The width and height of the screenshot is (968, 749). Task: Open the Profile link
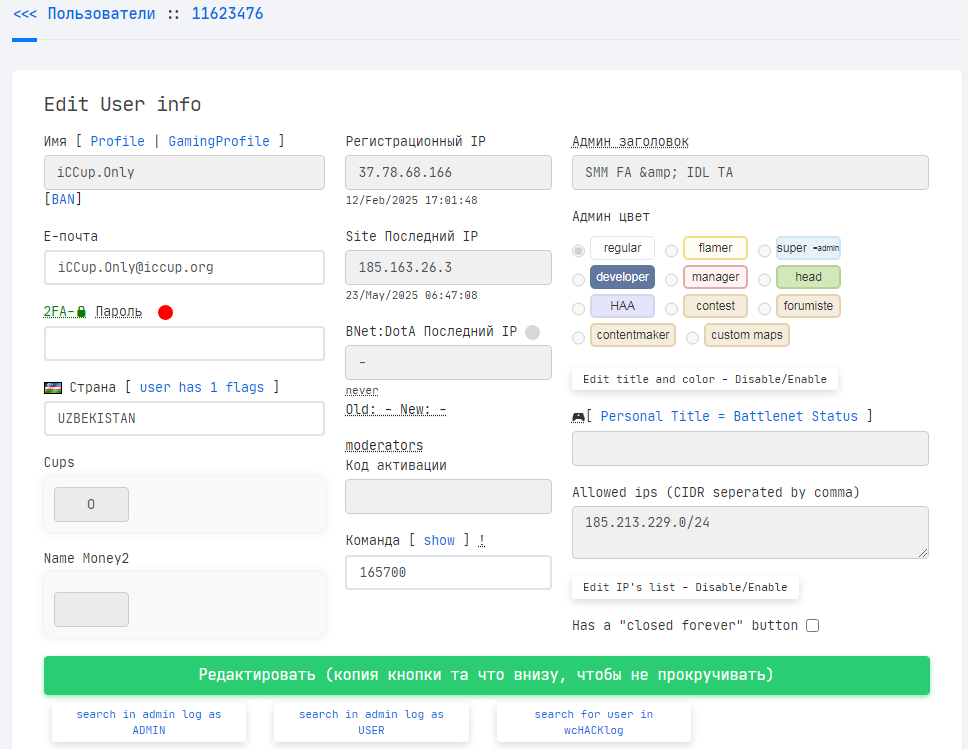(x=117, y=141)
